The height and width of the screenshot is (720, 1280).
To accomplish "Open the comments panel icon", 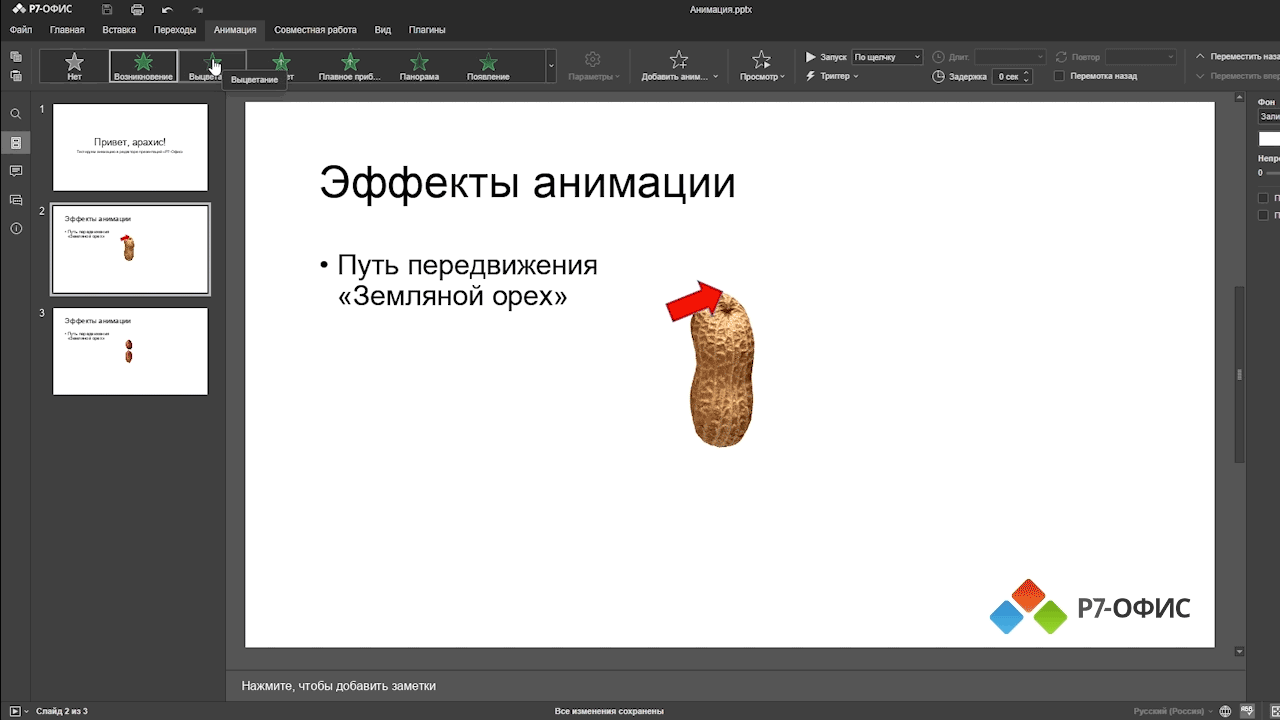I will tap(15, 170).
